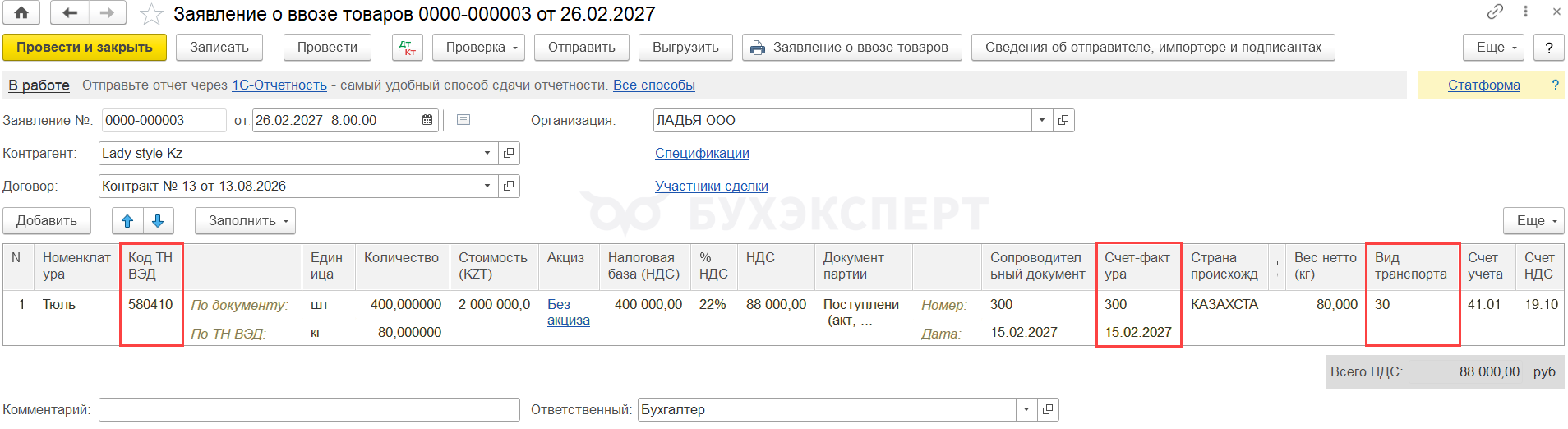This screenshot has width=1568, height=429.
Task: Open the calendar picker for the date
Action: tap(427, 120)
